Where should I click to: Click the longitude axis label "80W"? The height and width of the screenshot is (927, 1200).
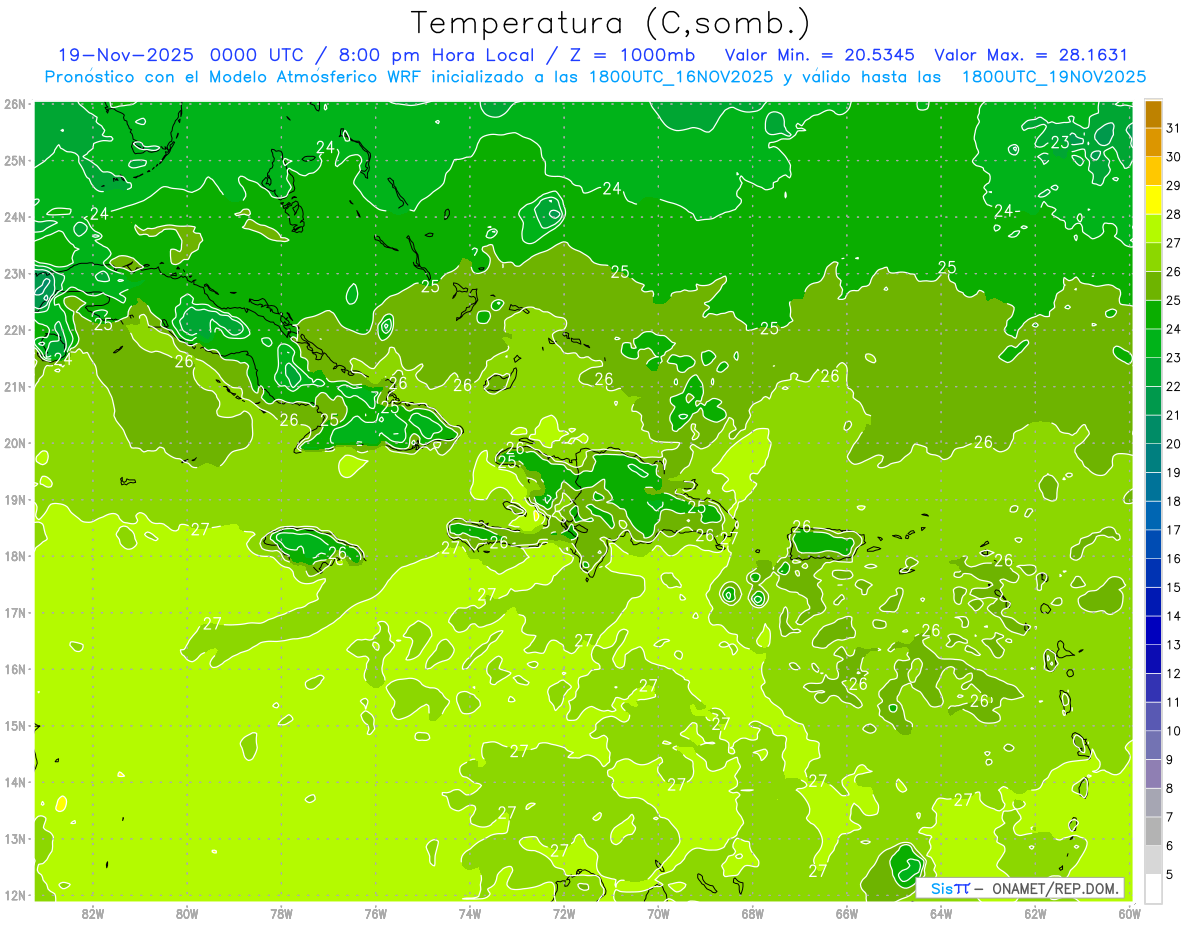187,913
